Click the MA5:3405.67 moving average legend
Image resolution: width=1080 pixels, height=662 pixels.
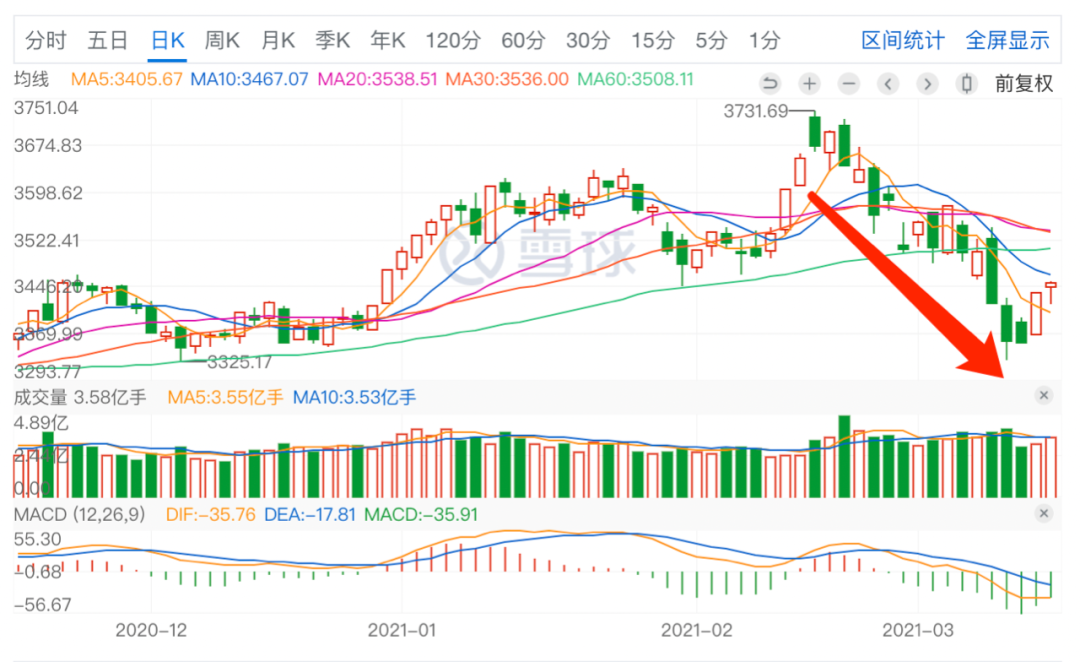126,80
